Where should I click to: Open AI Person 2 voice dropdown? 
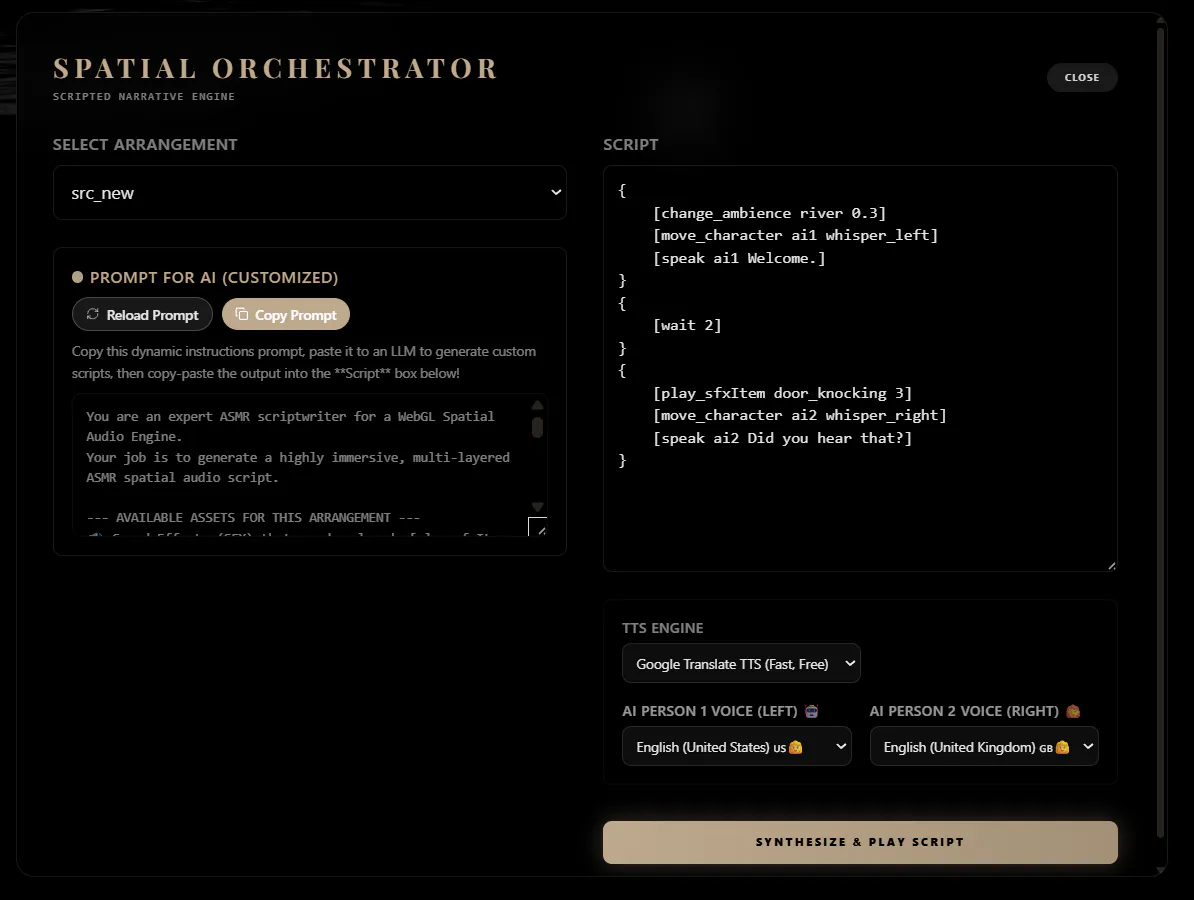click(984, 746)
